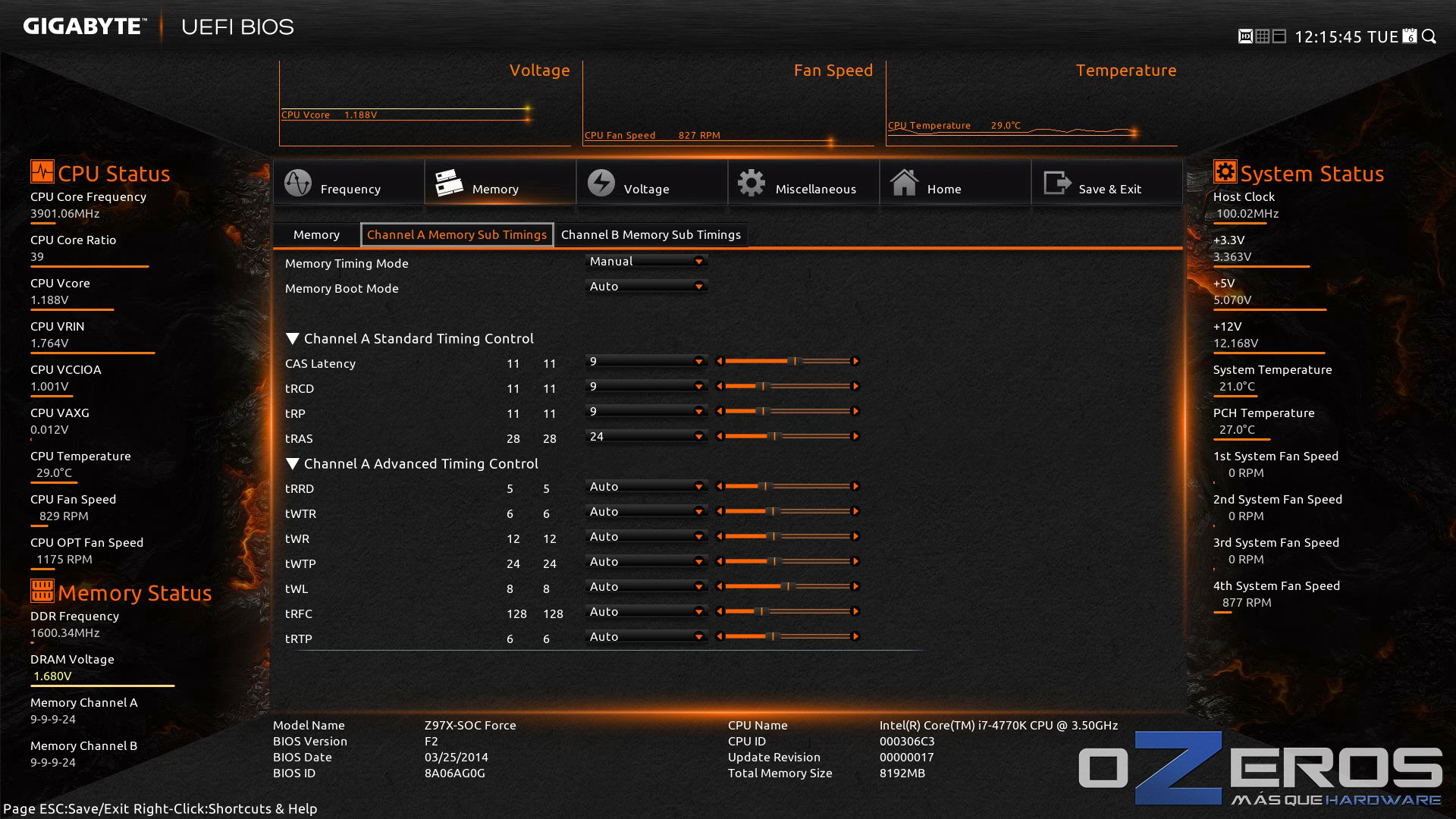Increase tWTP using its right slider arrow

coord(855,562)
